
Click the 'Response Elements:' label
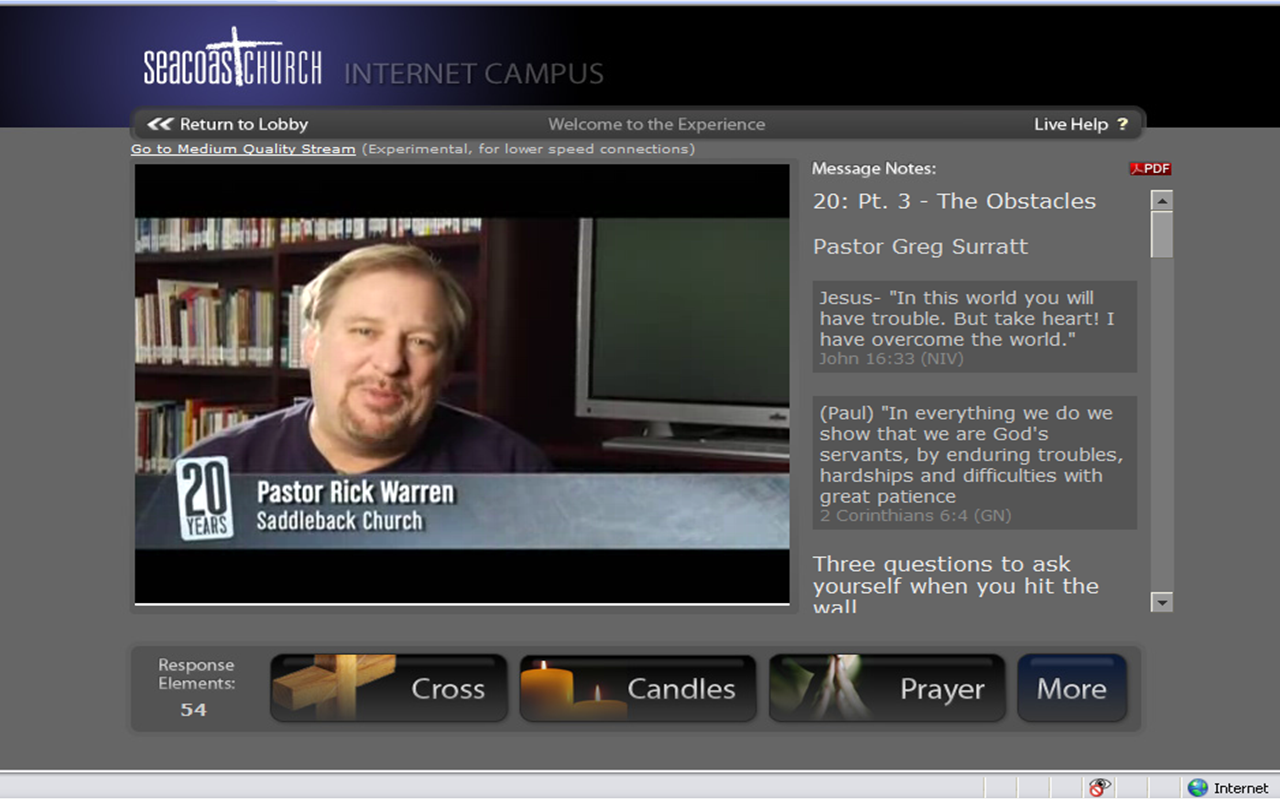(196, 674)
